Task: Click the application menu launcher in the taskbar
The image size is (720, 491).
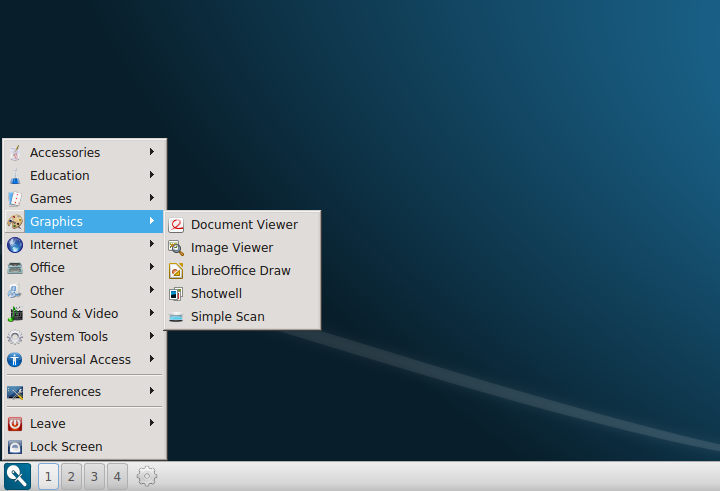Action: [x=17, y=476]
